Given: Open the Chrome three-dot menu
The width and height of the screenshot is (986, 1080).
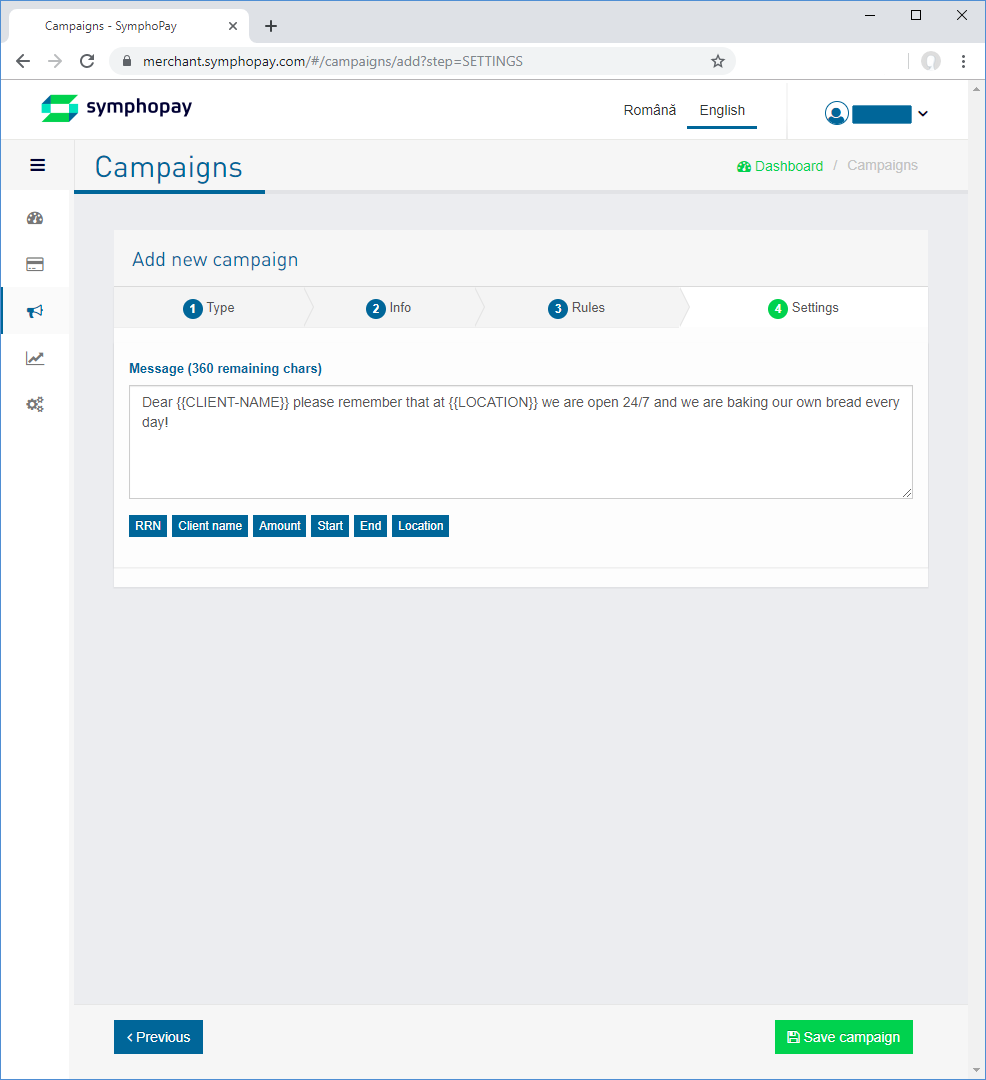Looking at the screenshot, I should click(x=963, y=61).
